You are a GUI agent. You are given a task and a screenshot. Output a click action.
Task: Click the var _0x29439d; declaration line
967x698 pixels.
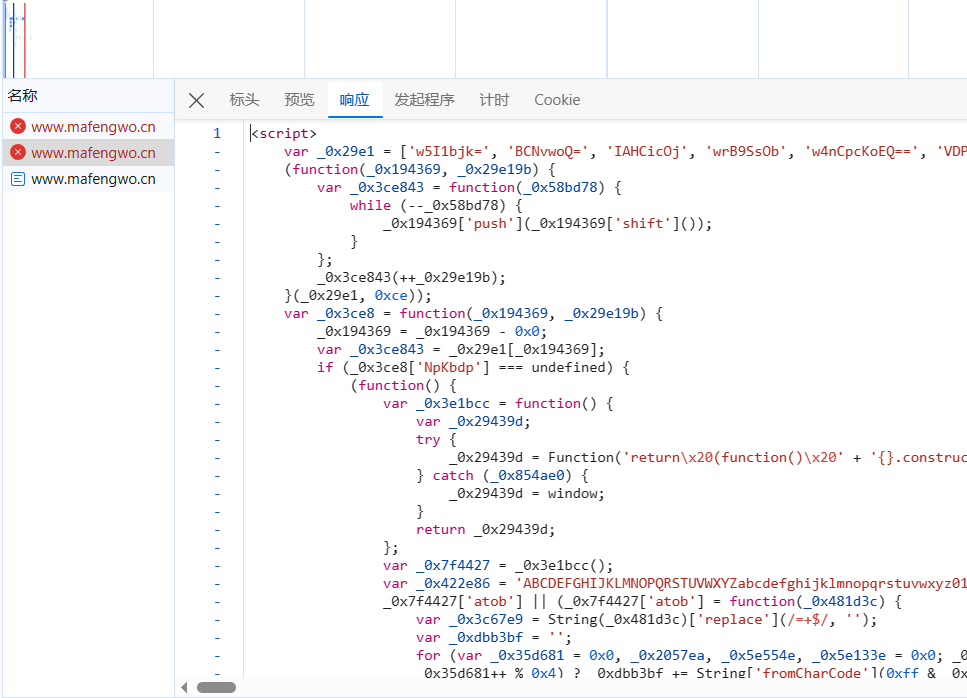point(473,422)
